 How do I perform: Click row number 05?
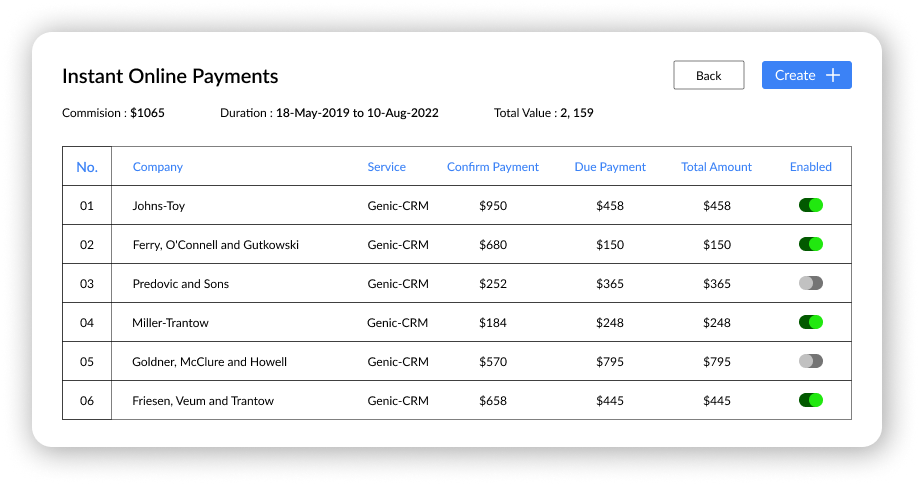click(x=87, y=362)
